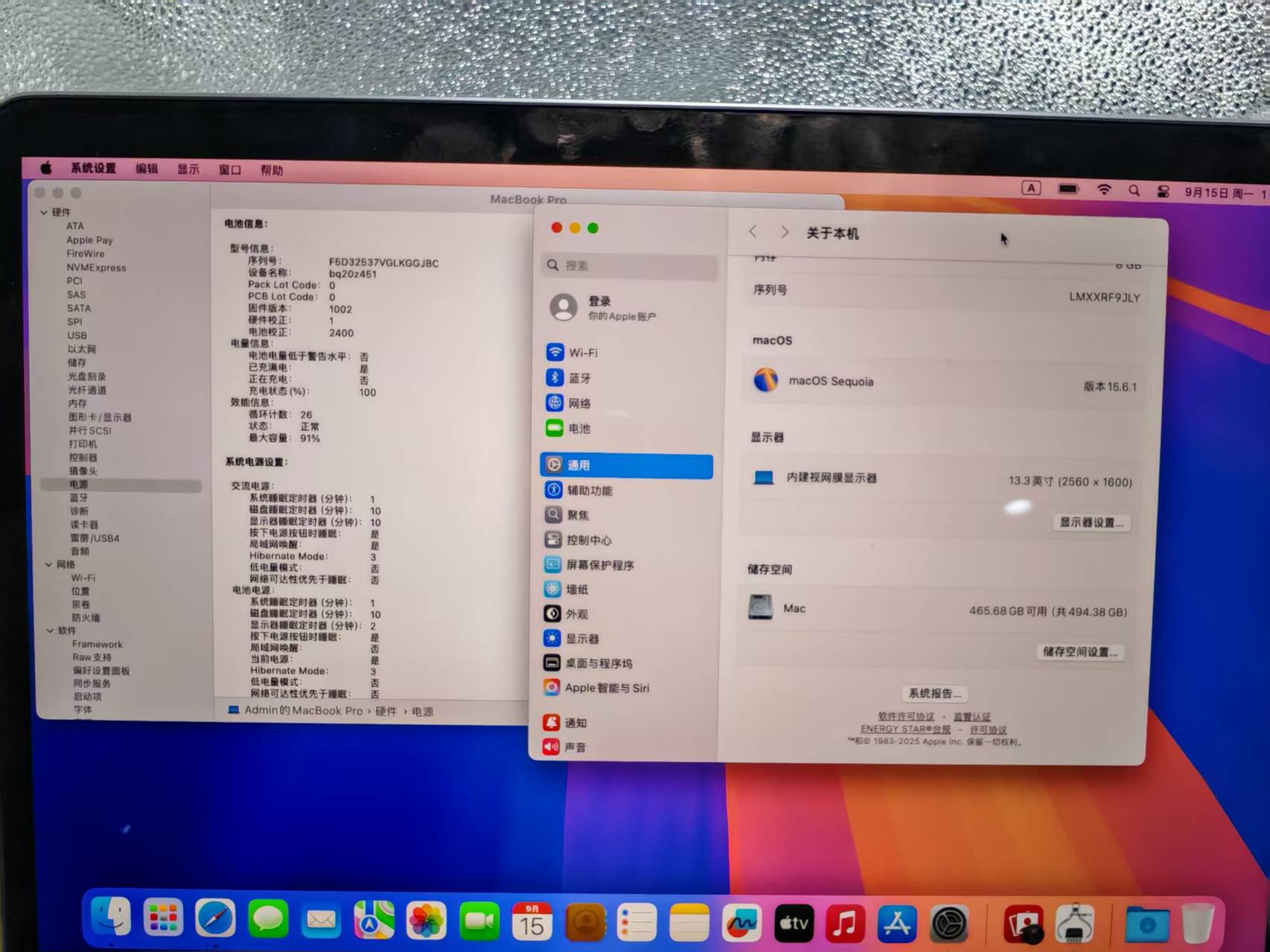Collapse the 网络 (Network) tree section

(49, 565)
